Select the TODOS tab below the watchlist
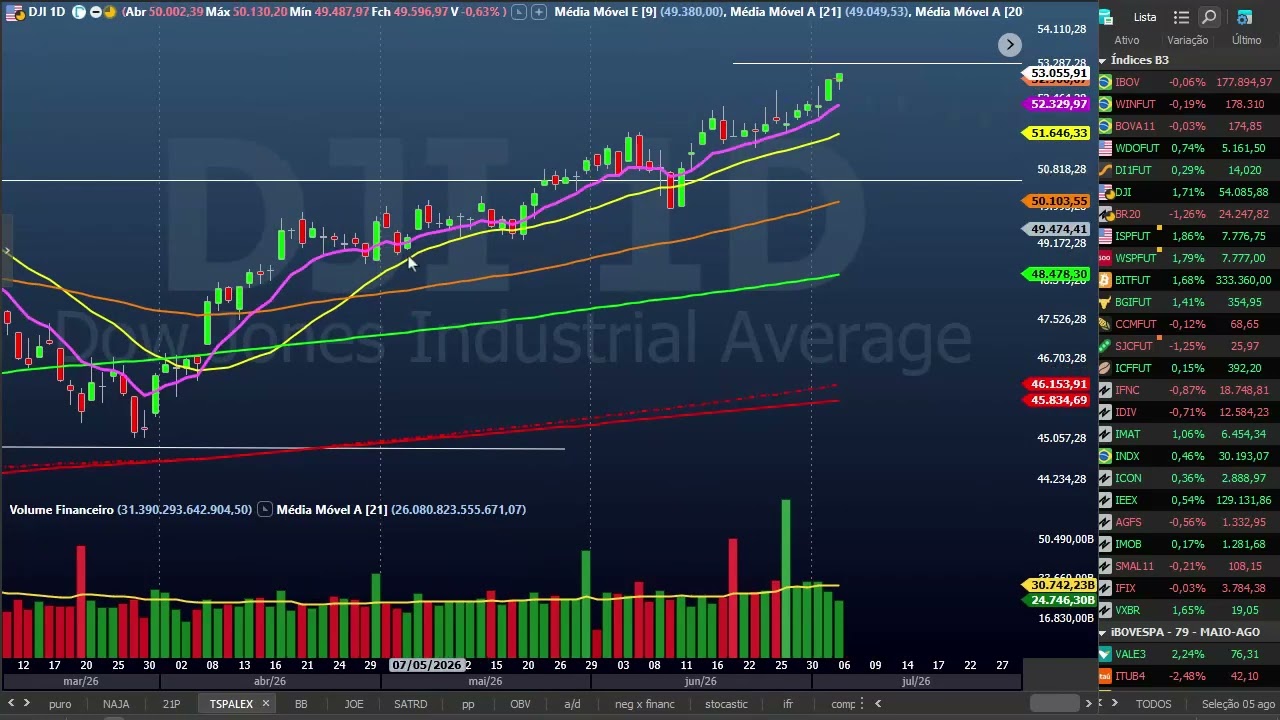This screenshot has height=720, width=1280. pos(1153,704)
